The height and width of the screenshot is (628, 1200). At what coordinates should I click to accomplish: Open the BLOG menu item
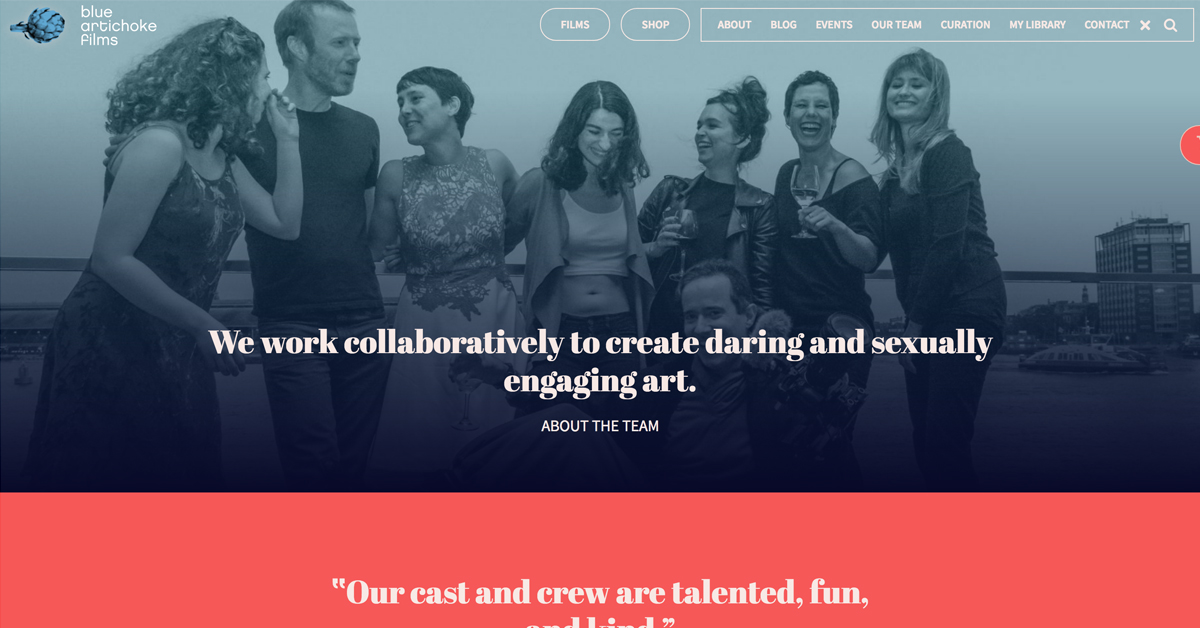pyautogui.click(x=784, y=25)
